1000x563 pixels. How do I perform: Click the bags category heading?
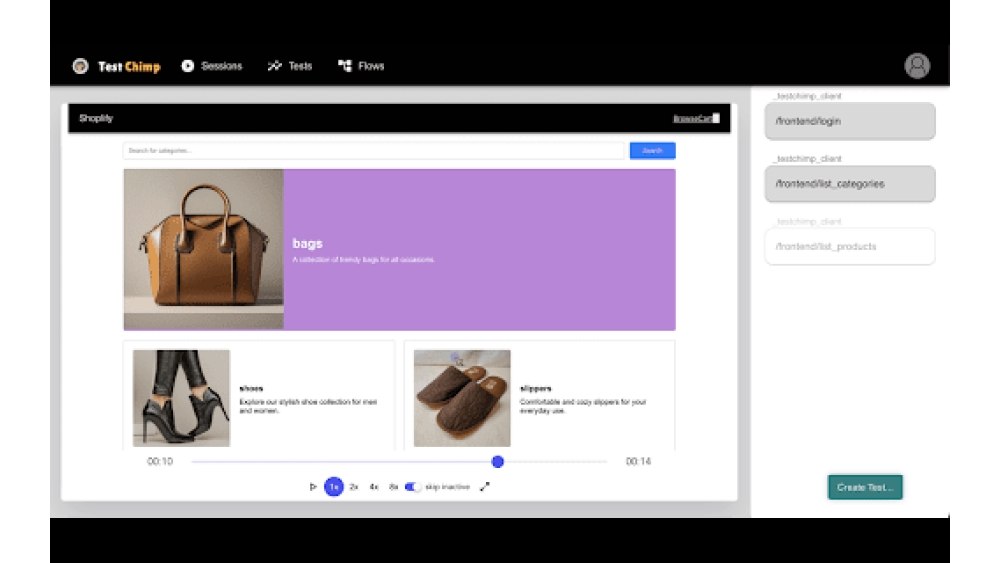pyautogui.click(x=307, y=244)
